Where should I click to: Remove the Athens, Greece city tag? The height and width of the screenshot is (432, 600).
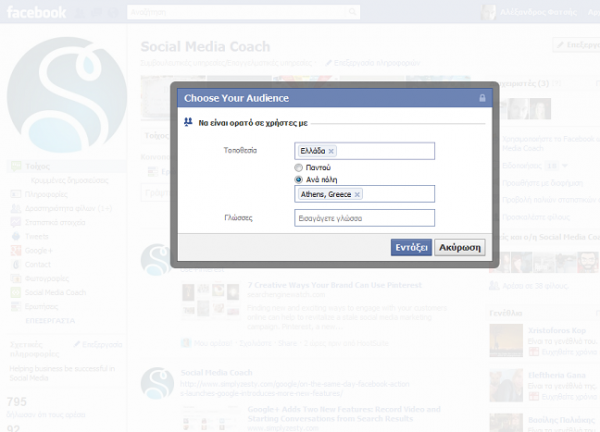[x=357, y=194]
